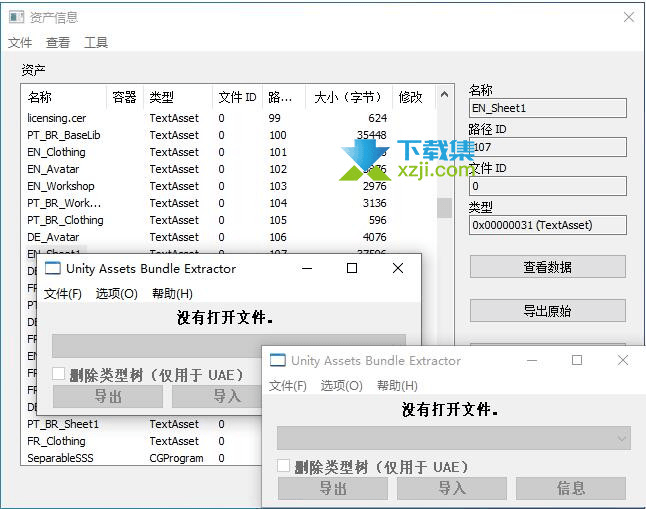Click the front-most Unity Assets Bundle Extractor title icon
Screen dimensions: 646x509
coord(278,360)
